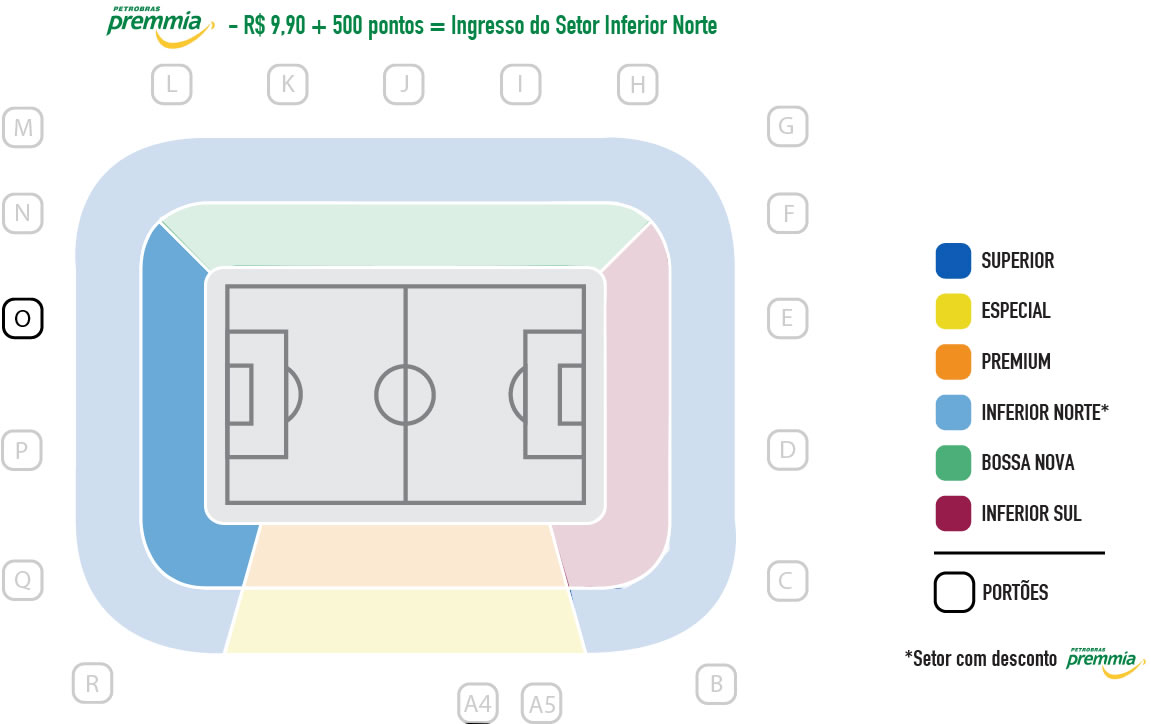
Task: Select the highlighted gate O
Action: [x=23, y=318]
